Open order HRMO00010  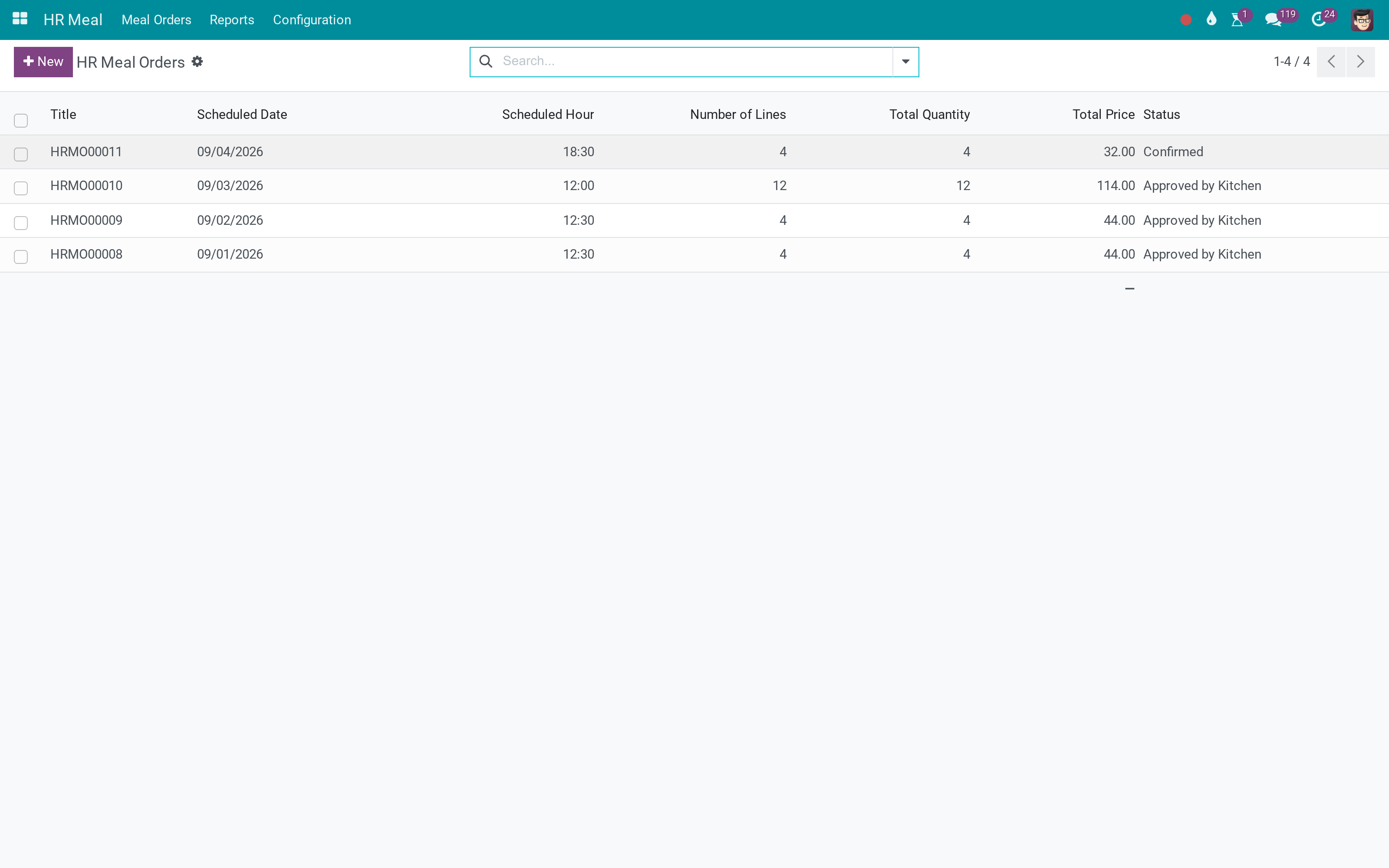pyautogui.click(x=86, y=185)
